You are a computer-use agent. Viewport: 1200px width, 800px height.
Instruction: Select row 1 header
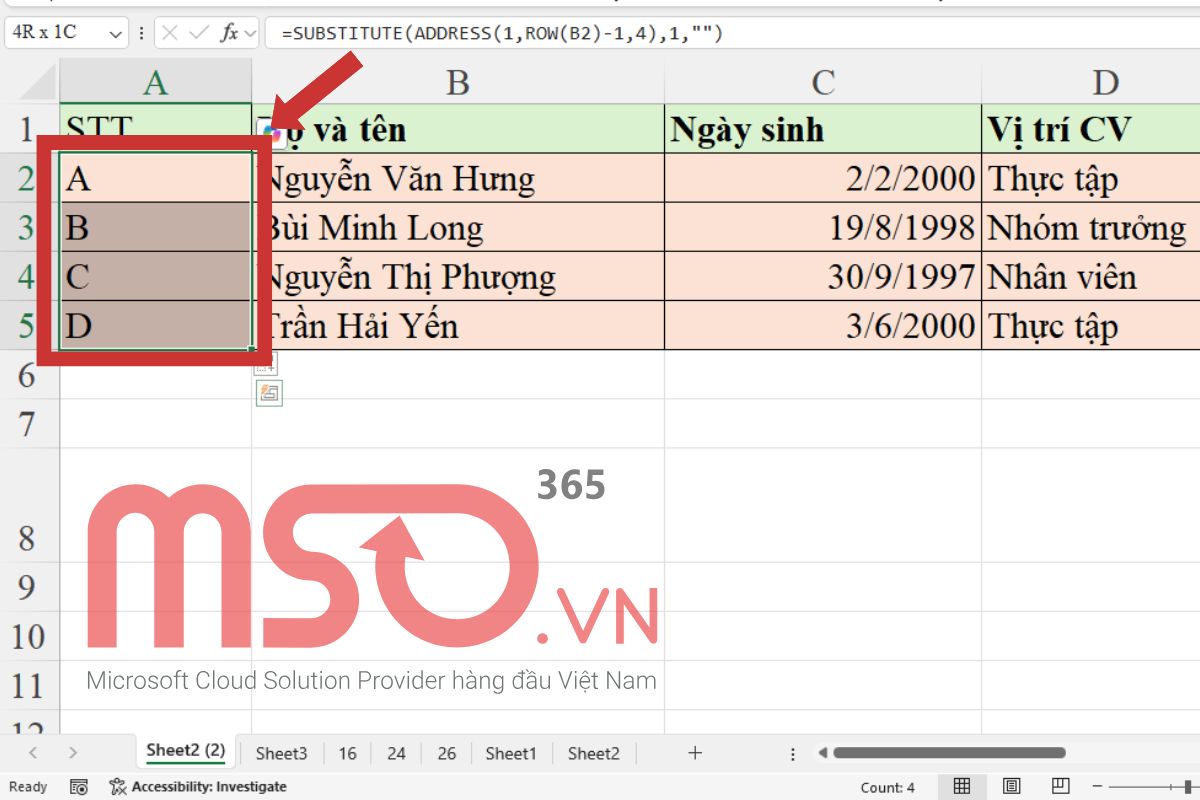tap(29, 129)
